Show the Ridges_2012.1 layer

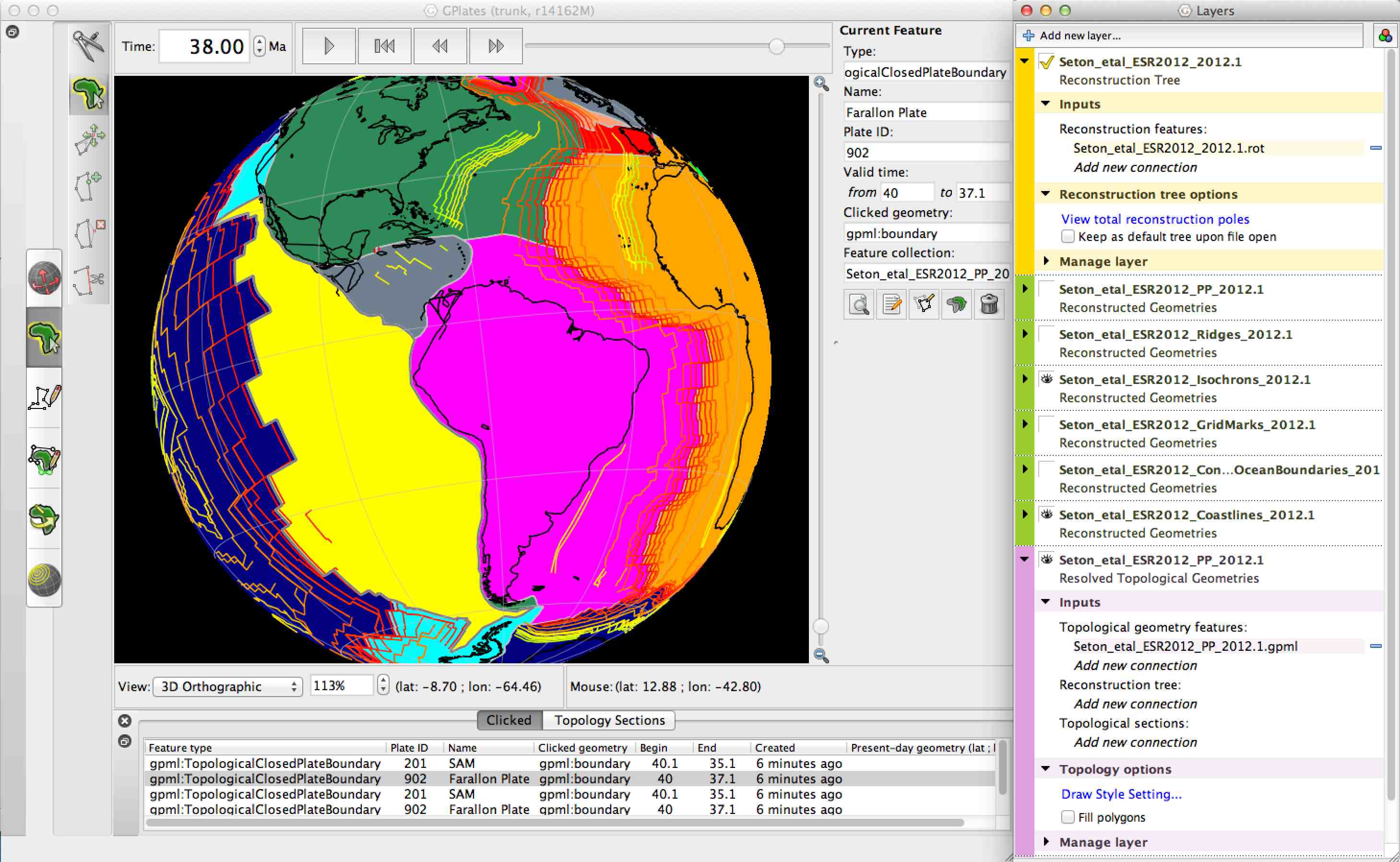click(x=1046, y=334)
